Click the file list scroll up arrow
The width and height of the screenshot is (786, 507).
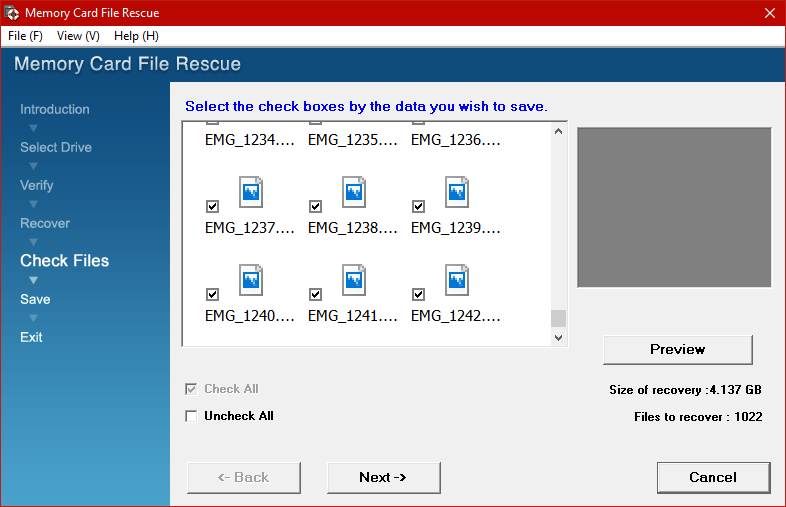[558, 131]
